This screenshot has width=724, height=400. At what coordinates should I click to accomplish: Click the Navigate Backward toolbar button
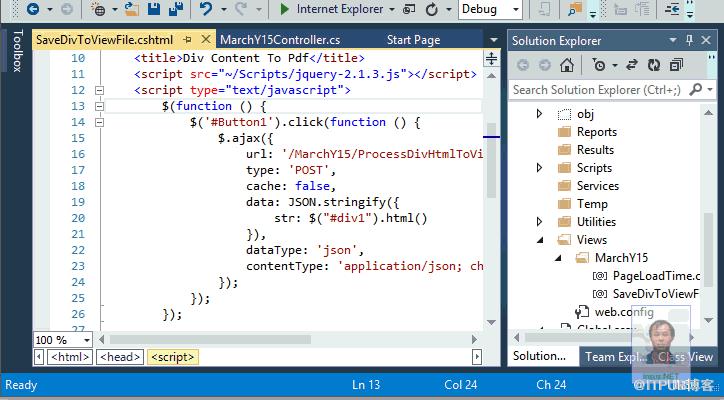point(33,9)
